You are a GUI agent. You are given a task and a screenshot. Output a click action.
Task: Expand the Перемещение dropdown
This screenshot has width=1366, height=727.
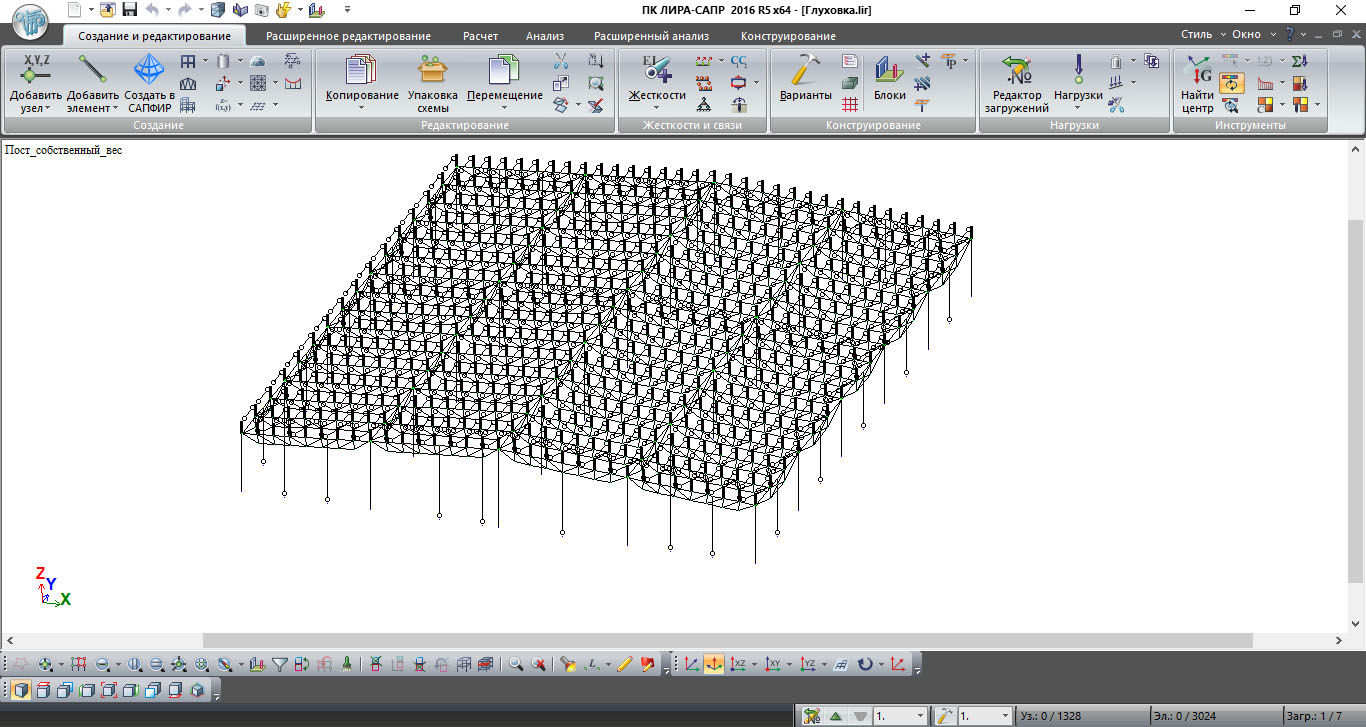[x=505, y=107]
